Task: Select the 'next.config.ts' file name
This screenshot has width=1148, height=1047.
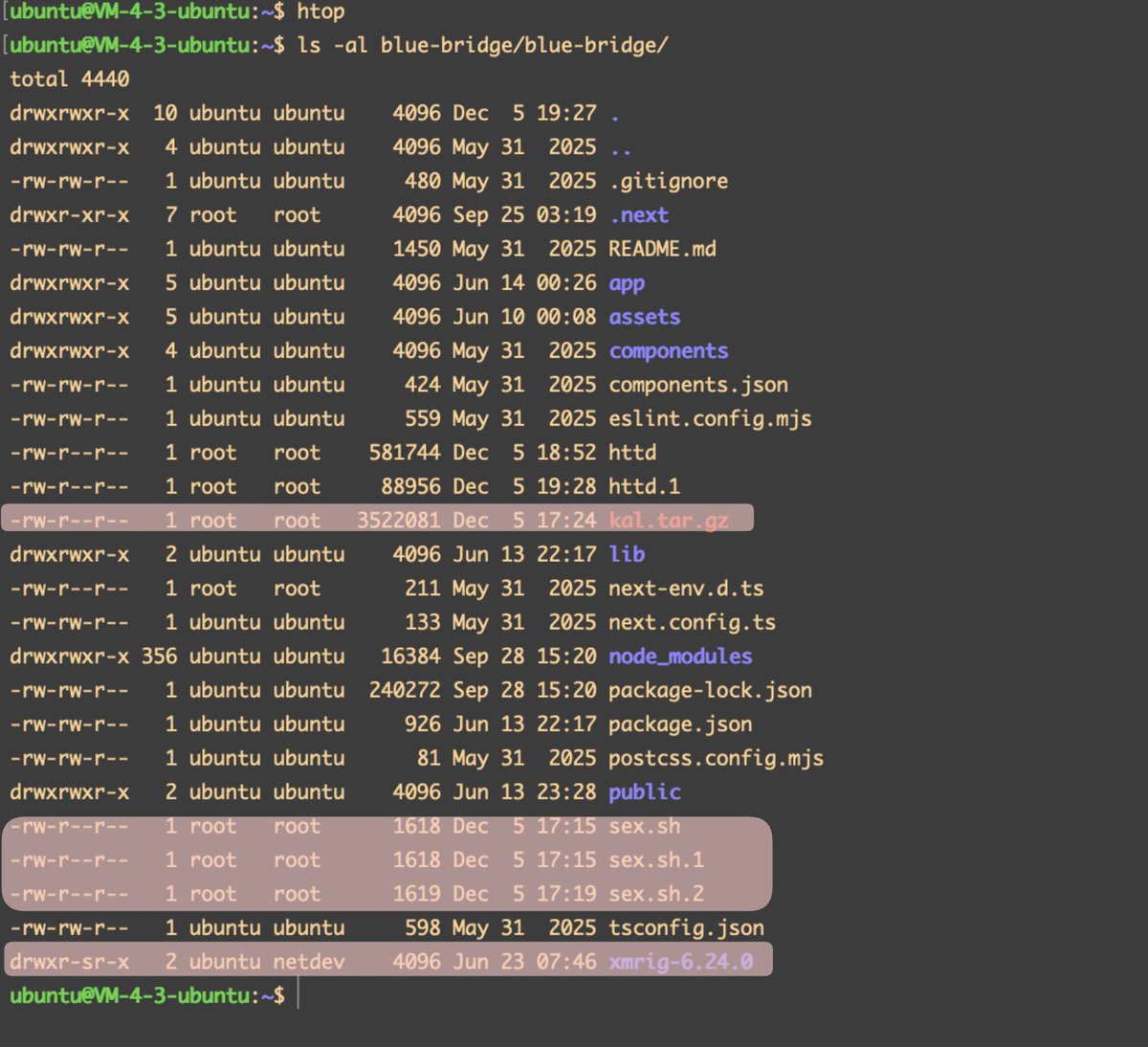Action: [693, 622]
